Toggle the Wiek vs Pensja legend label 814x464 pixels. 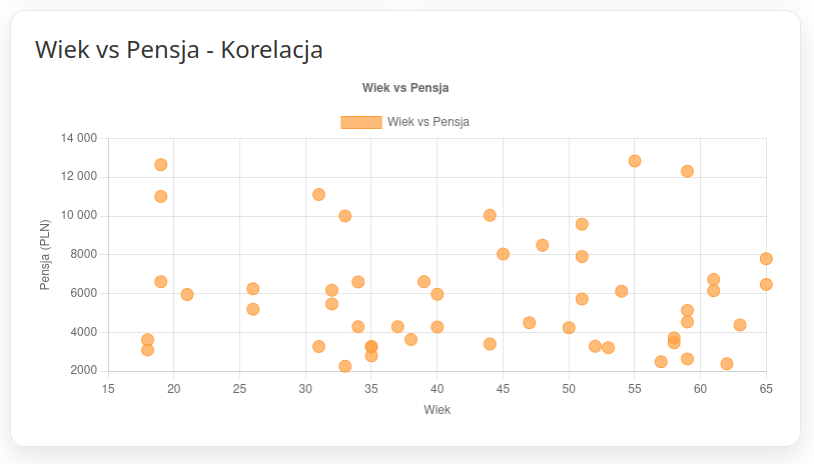428,122
